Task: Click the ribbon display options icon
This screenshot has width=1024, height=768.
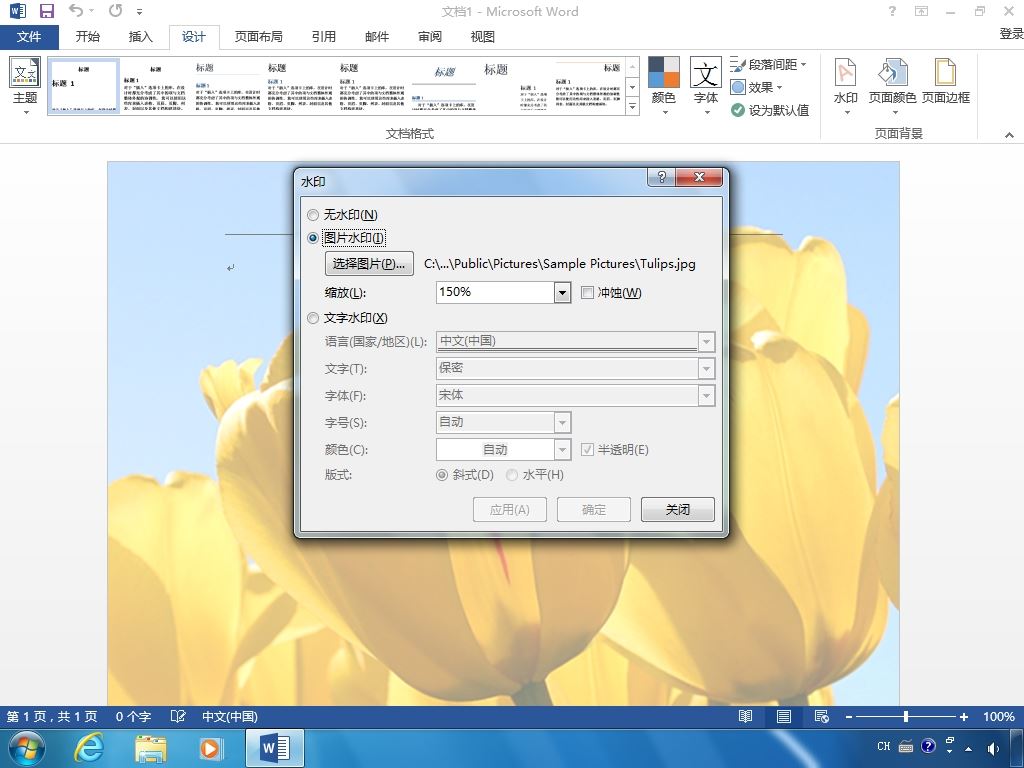Action: [921, 11]
